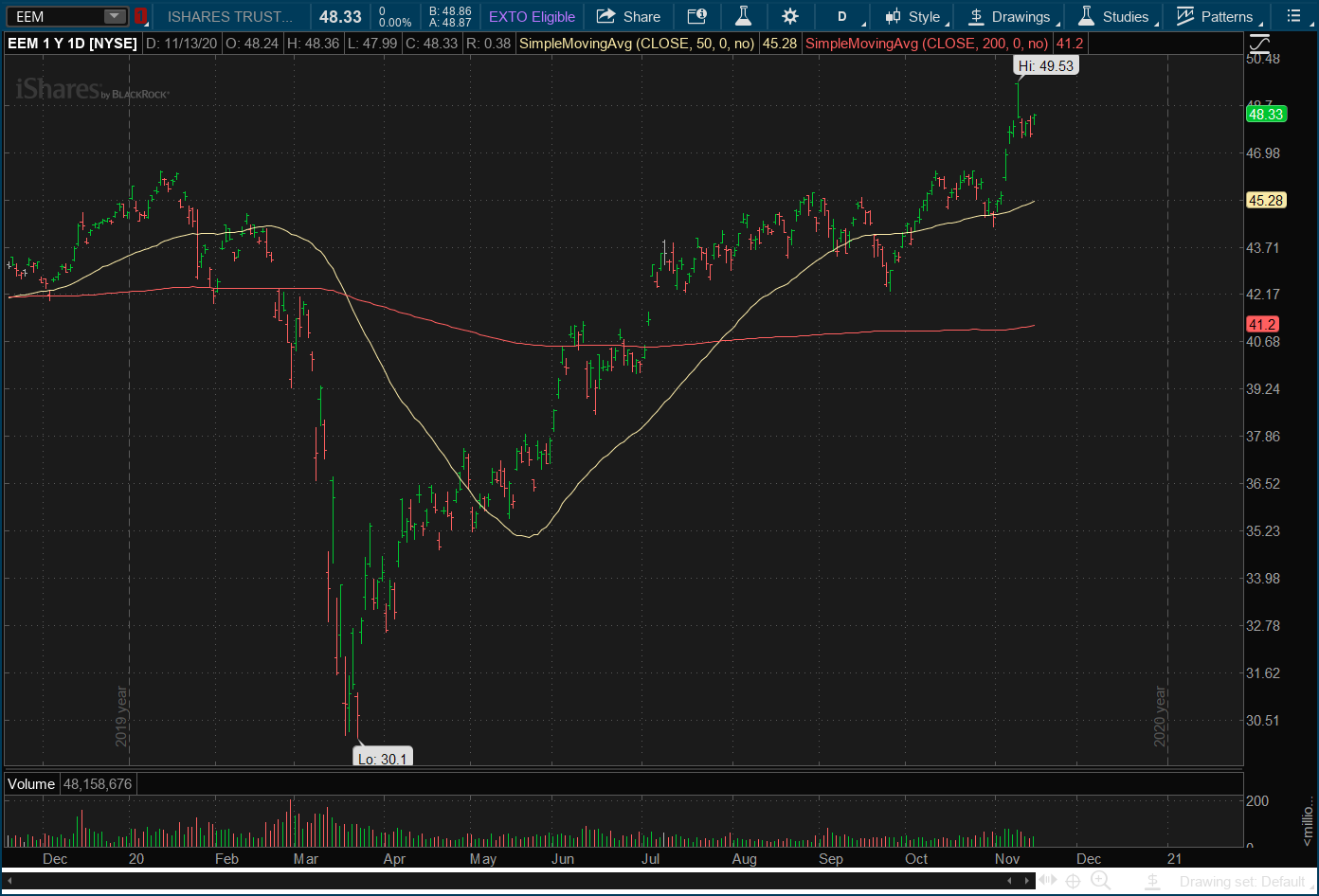The height and width of the screenshot is (896, 1319).
Task: Click the list options menu icon
Action: tap(1294, 16)
